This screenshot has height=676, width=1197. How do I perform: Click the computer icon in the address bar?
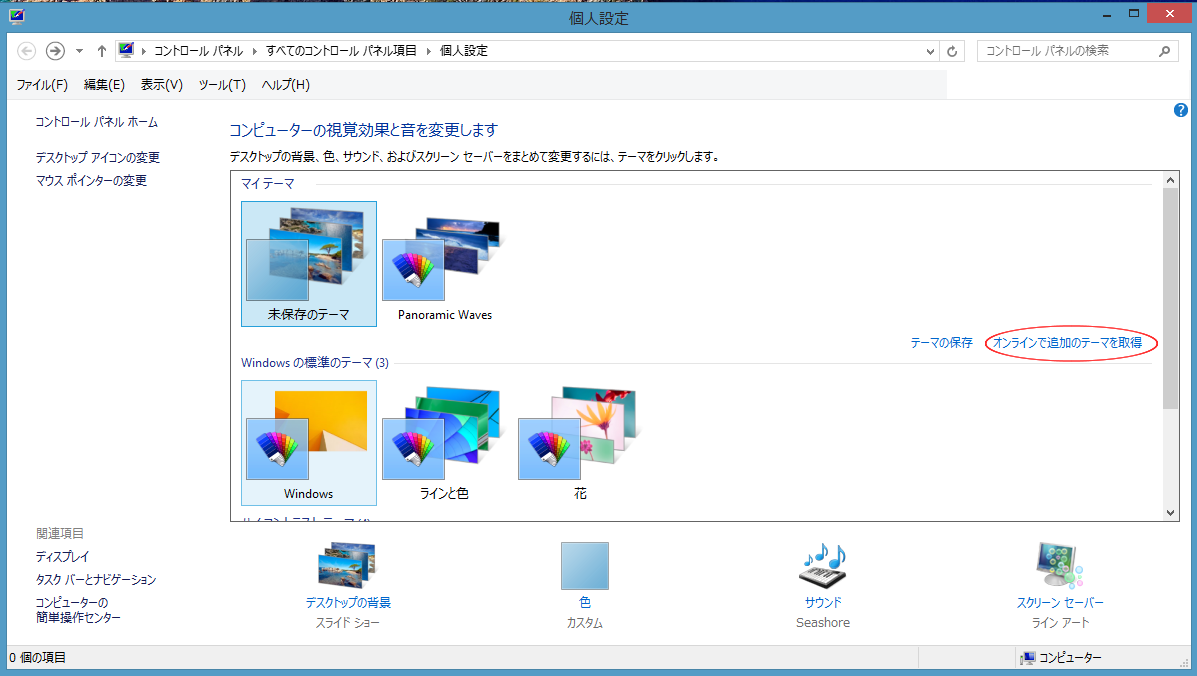tap(126, 50)
